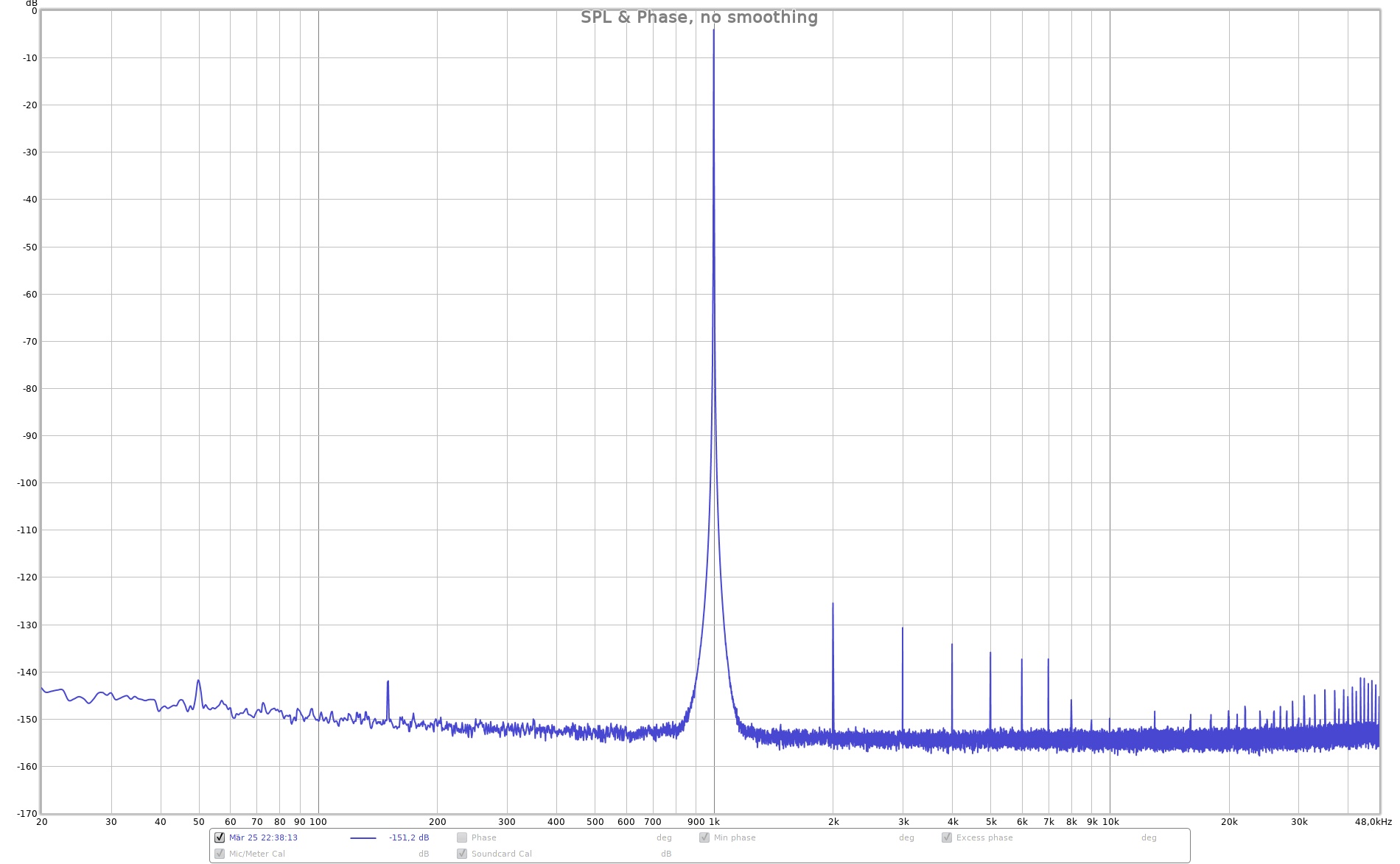Click the -151,2 dB readout value
The image size is (1400, 864).
point(409,837)
